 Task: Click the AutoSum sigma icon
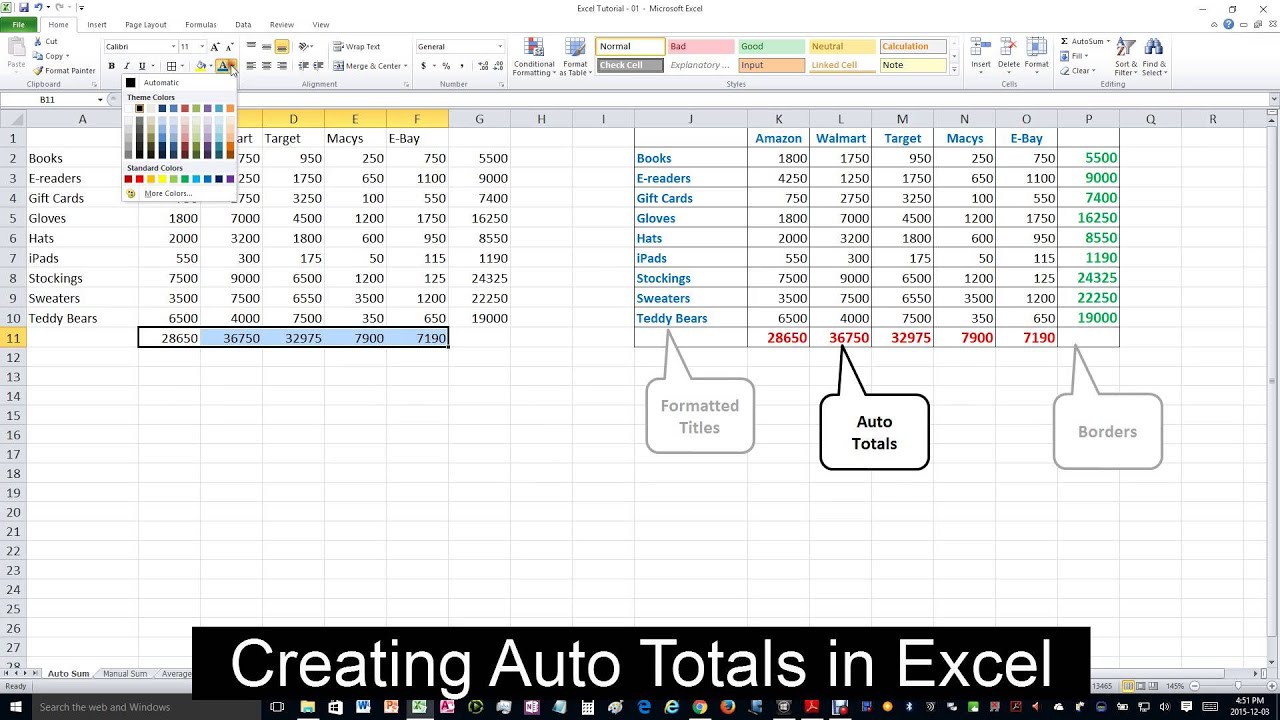coord(1064,42)
